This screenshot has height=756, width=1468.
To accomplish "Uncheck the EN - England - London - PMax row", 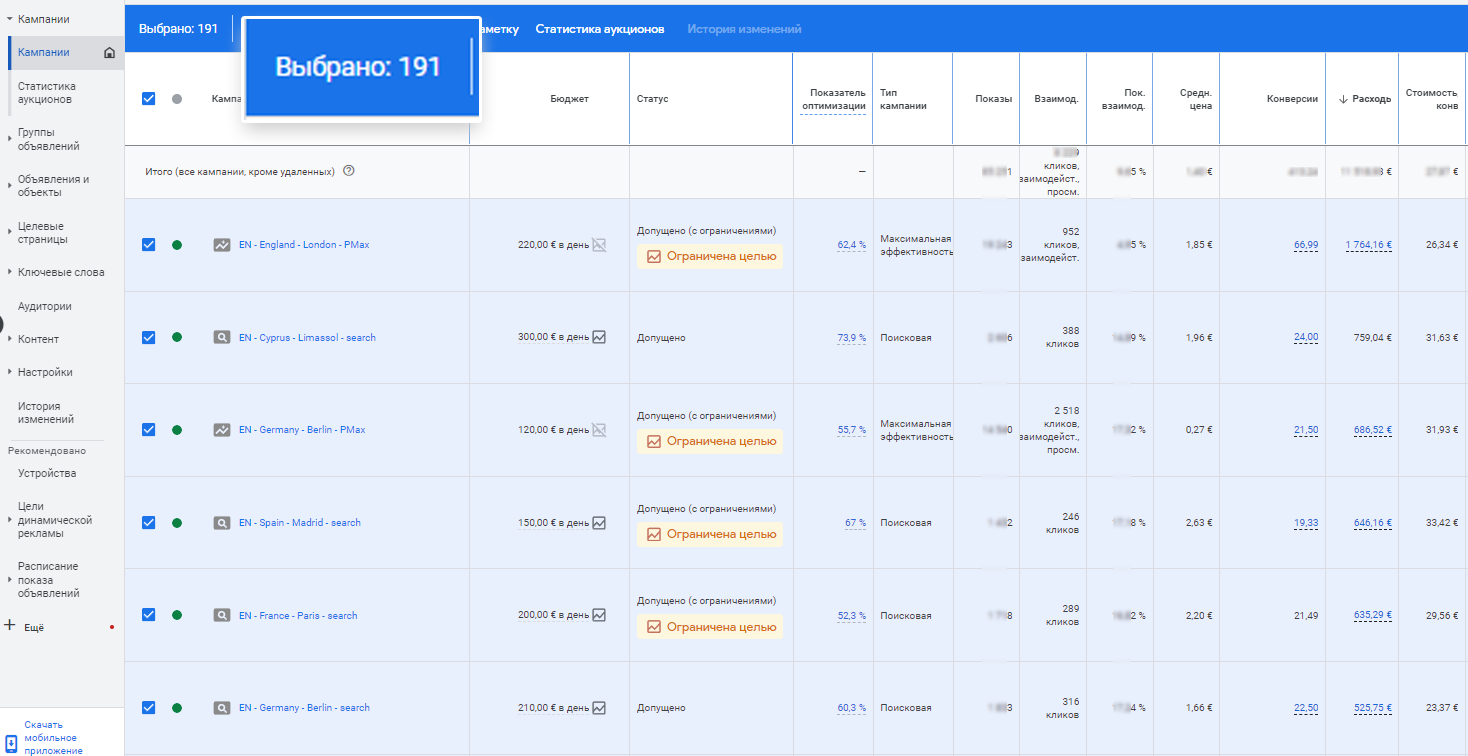I will point(149,245).
